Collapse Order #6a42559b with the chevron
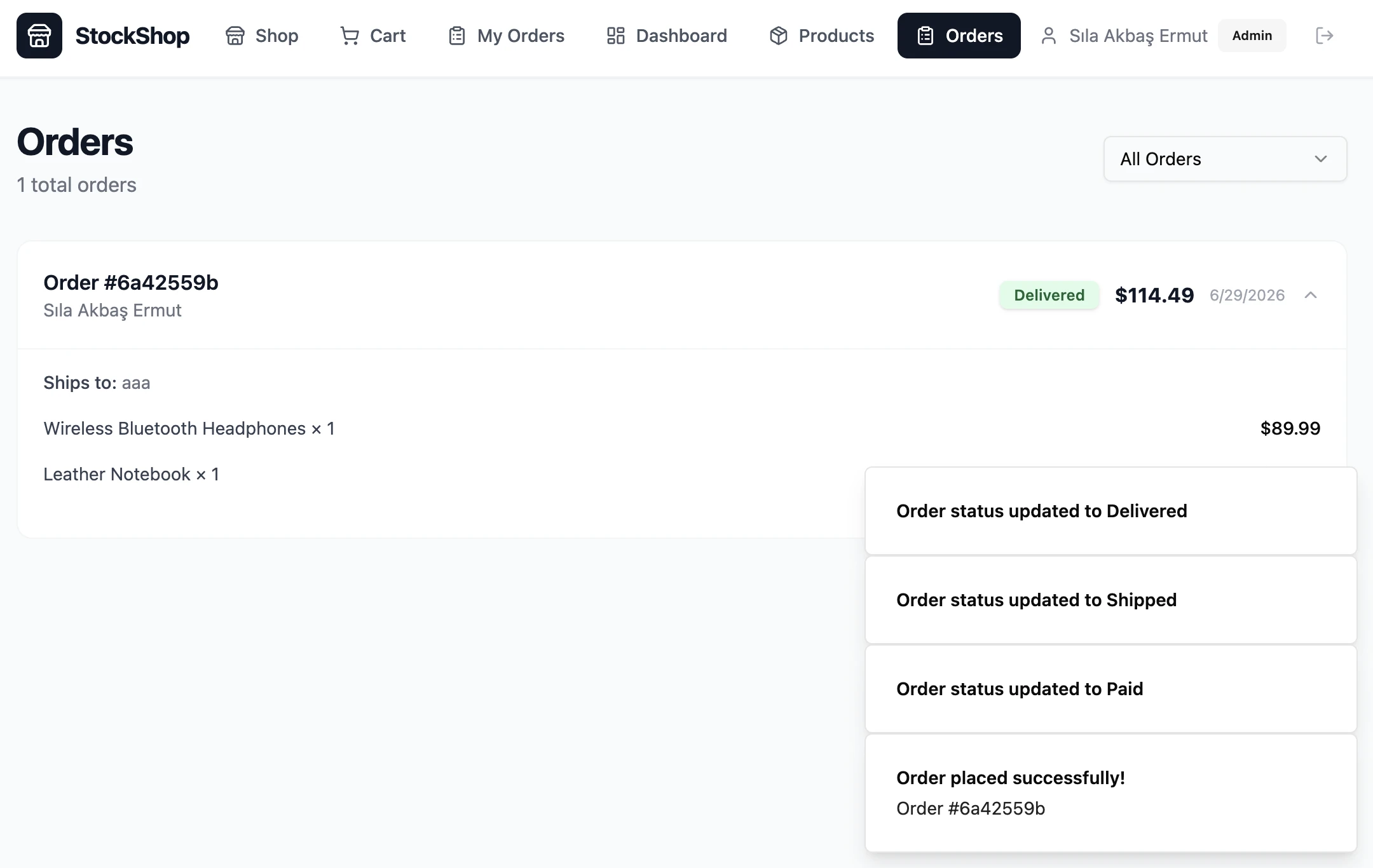The width and height of the screenshot is (1373, 868). [1311, 295]
